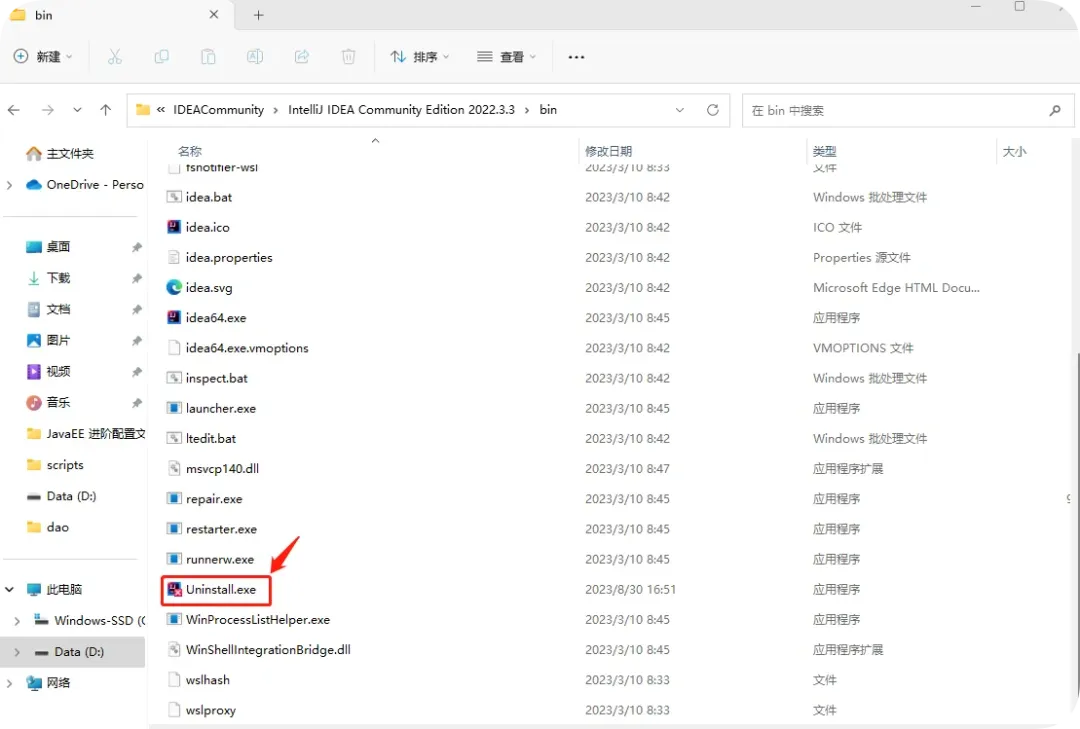Open 下载 (Downloads) in sidebar
The height and width of the screenshot is (729, 1080).
tap(48, 278)
